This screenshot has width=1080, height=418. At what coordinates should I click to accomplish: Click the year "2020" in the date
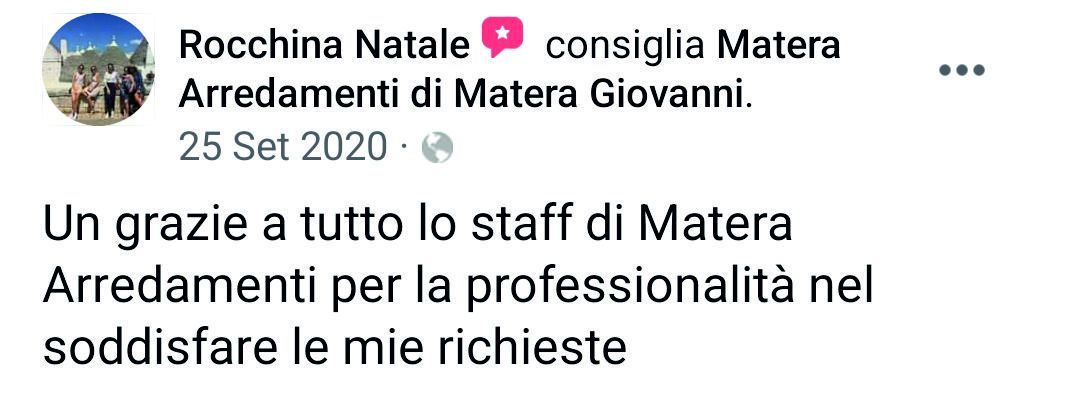343,147
